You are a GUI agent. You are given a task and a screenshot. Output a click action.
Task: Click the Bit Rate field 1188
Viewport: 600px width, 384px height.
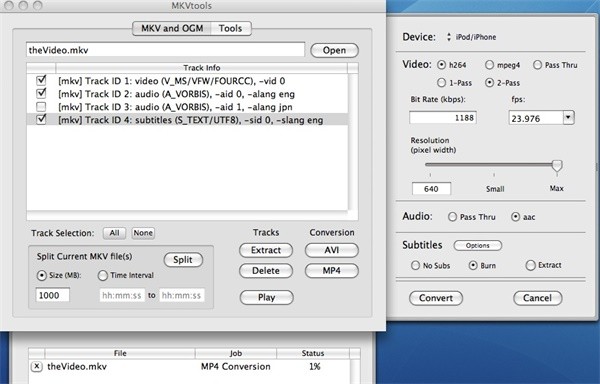click(443, 117)
